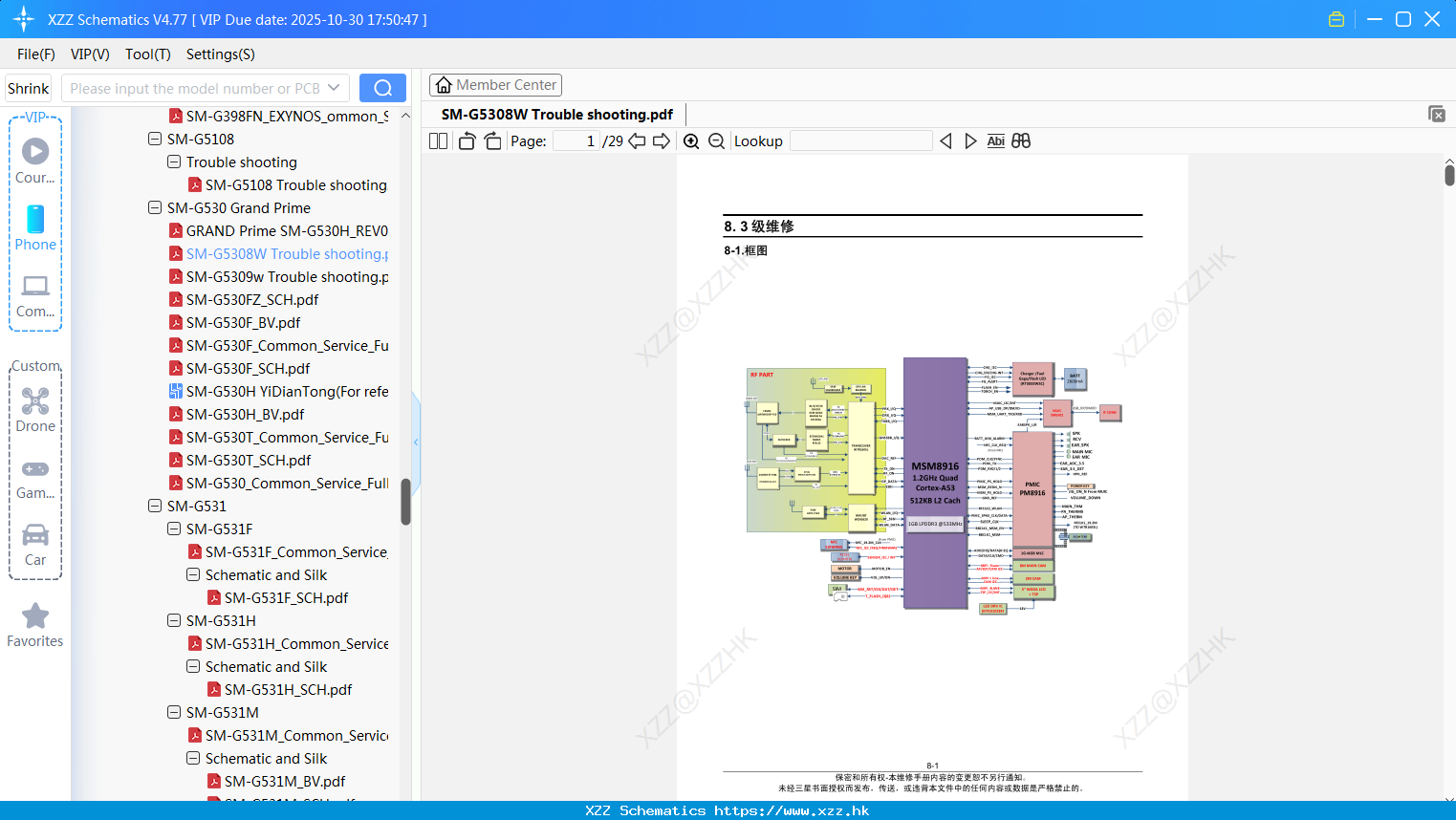Collapse the sidebar splitter handle
Screen dimensions: 1456x820
point(416,442)
